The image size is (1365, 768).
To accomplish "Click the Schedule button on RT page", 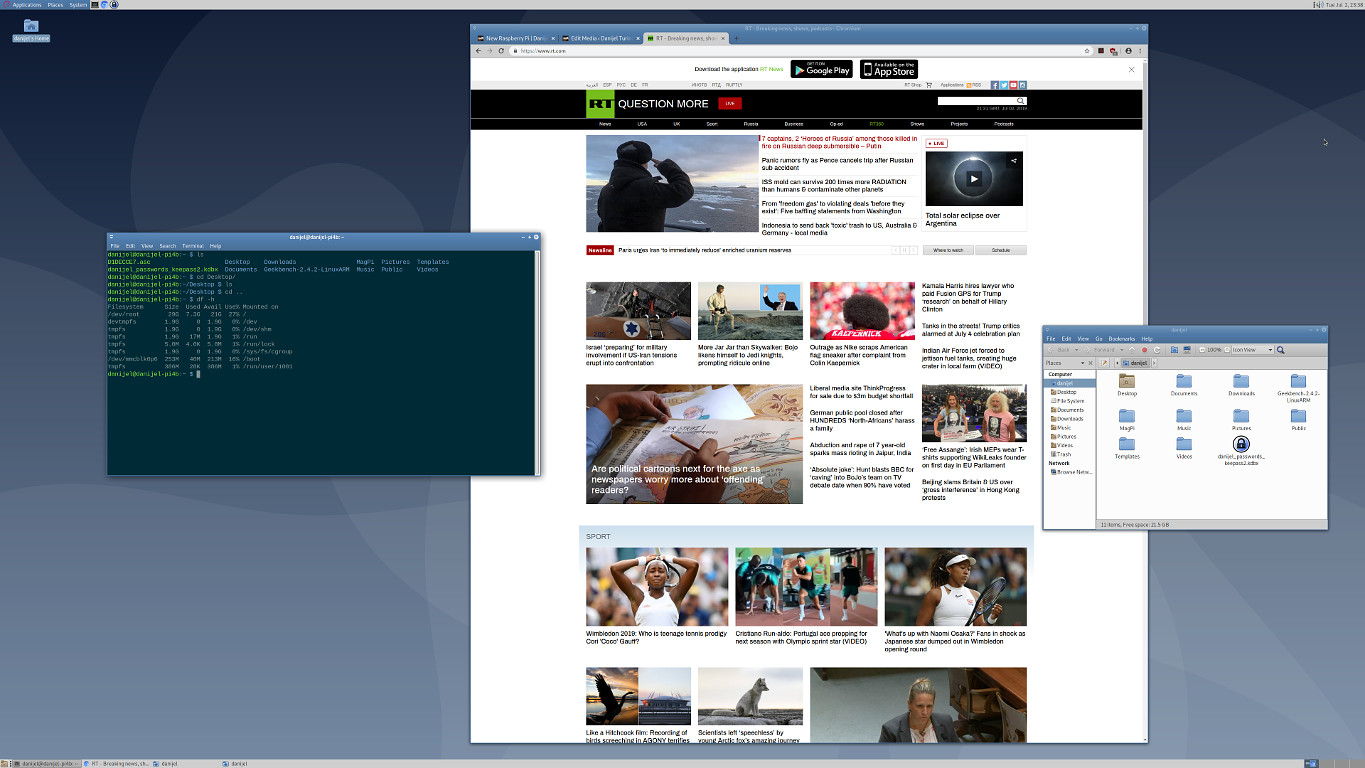I will pos(1000,250).
